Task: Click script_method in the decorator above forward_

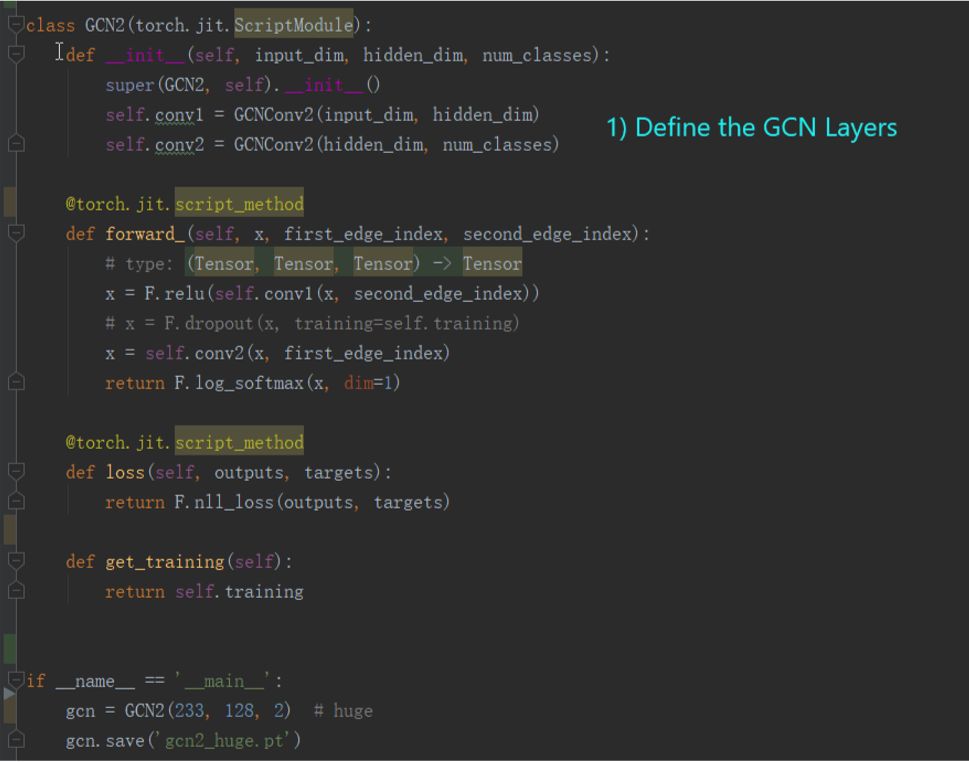Action: (239, 204)
